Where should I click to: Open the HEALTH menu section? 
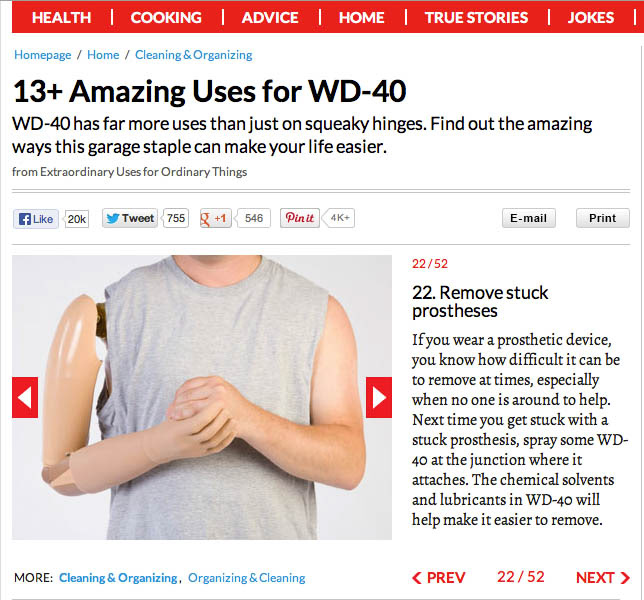tap(62, 18)
